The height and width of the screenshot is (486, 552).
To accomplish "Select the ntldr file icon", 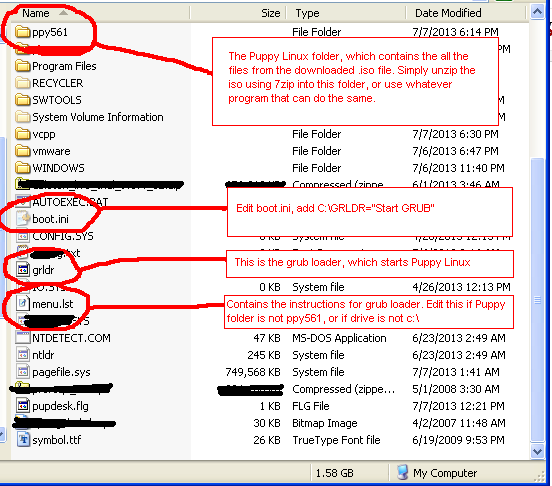I will [23, 355].
